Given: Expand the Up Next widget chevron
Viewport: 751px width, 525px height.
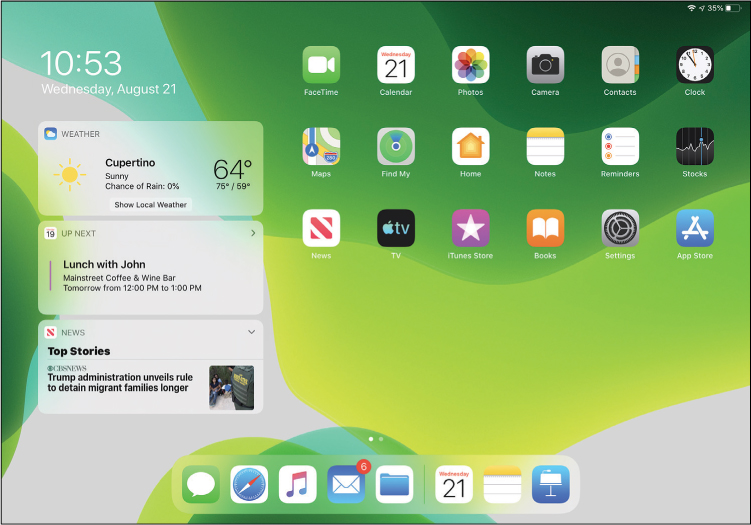Looking at the screenshot, I should [252, 233].
